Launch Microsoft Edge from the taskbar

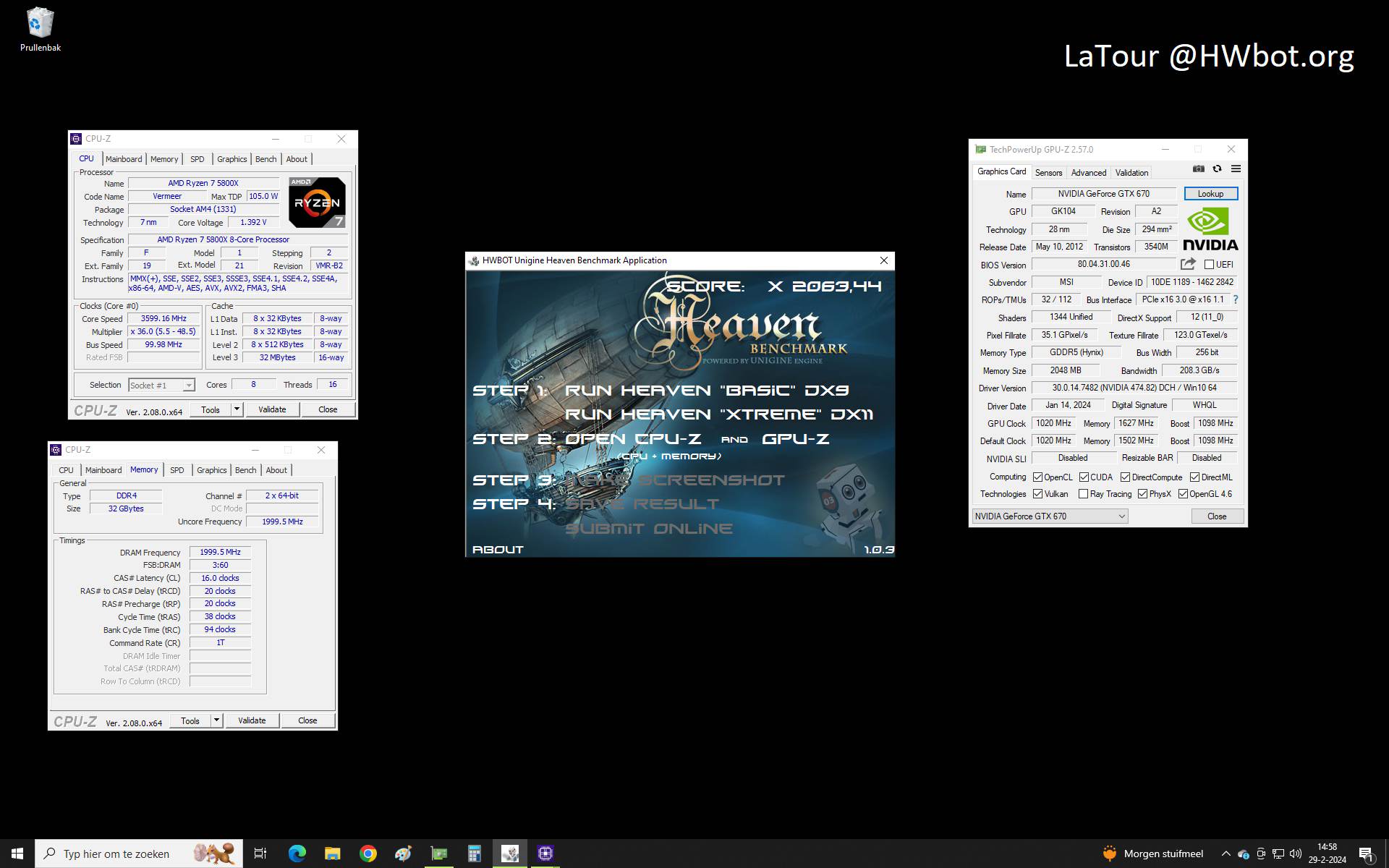point(297,854)
